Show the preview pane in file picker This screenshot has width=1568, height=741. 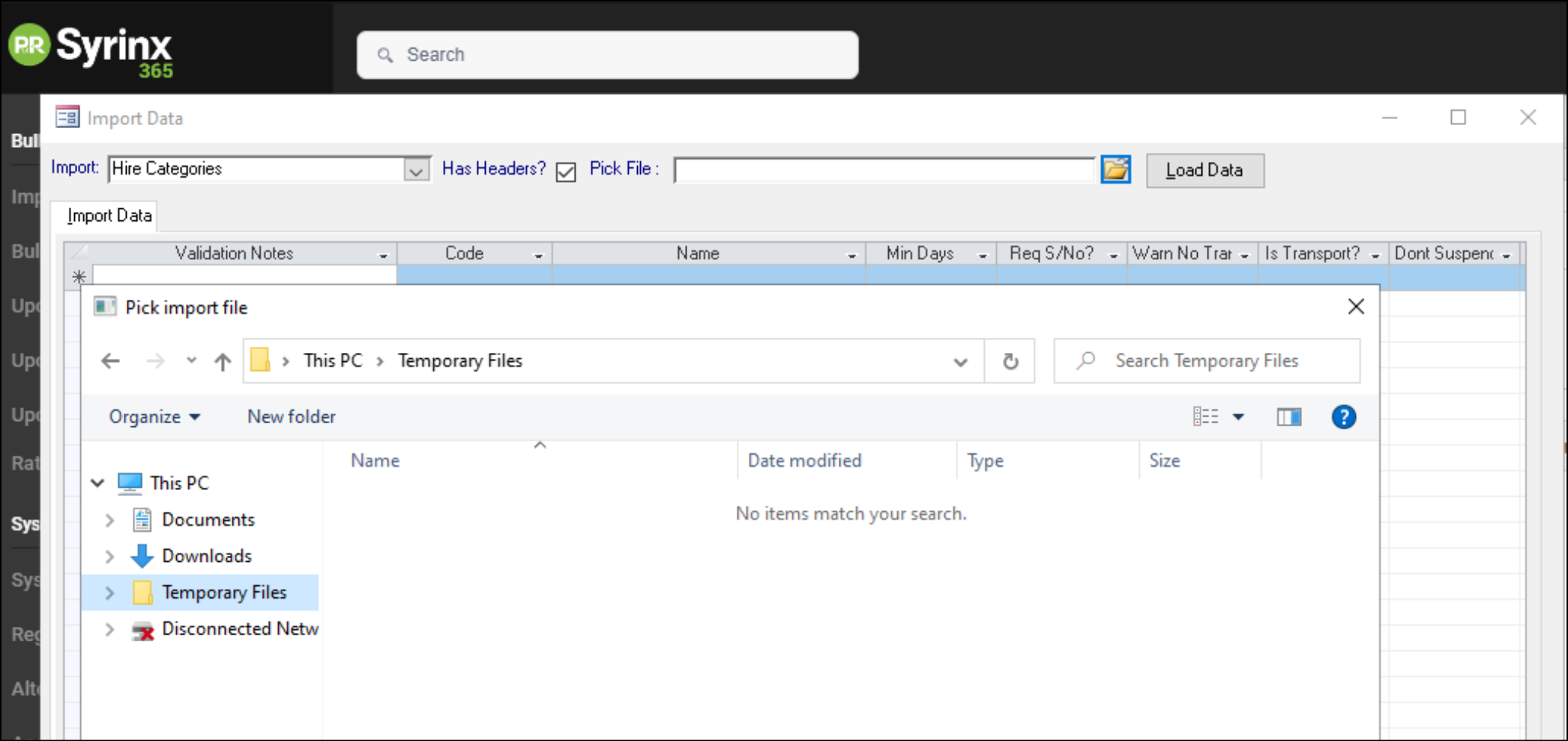tap(1288, 417)
